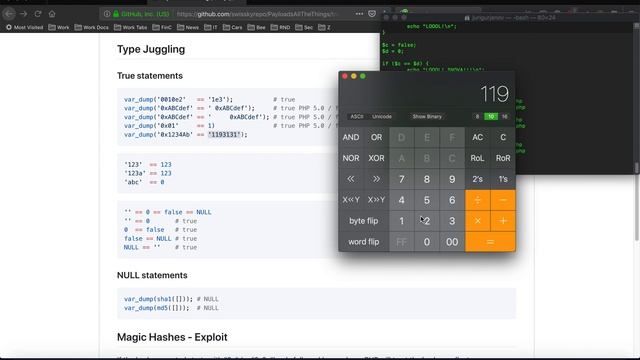Open the Z bookmarks folder

click(324, 27)
